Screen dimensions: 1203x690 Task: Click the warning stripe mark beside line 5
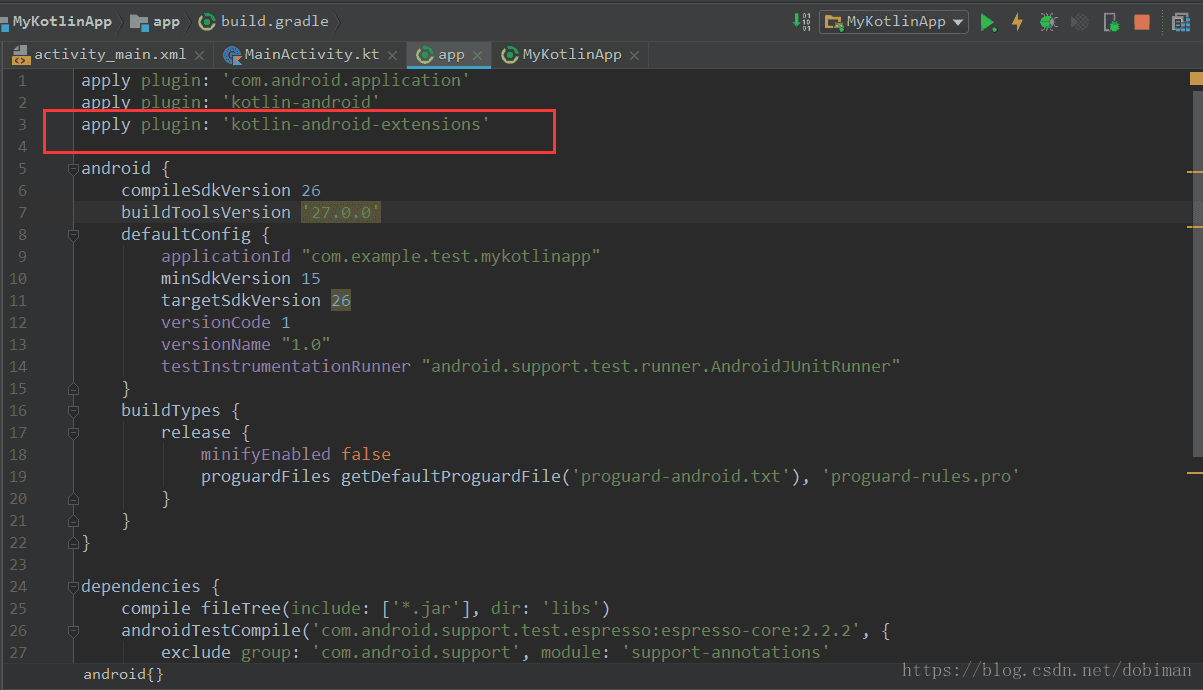point(1195,172)
